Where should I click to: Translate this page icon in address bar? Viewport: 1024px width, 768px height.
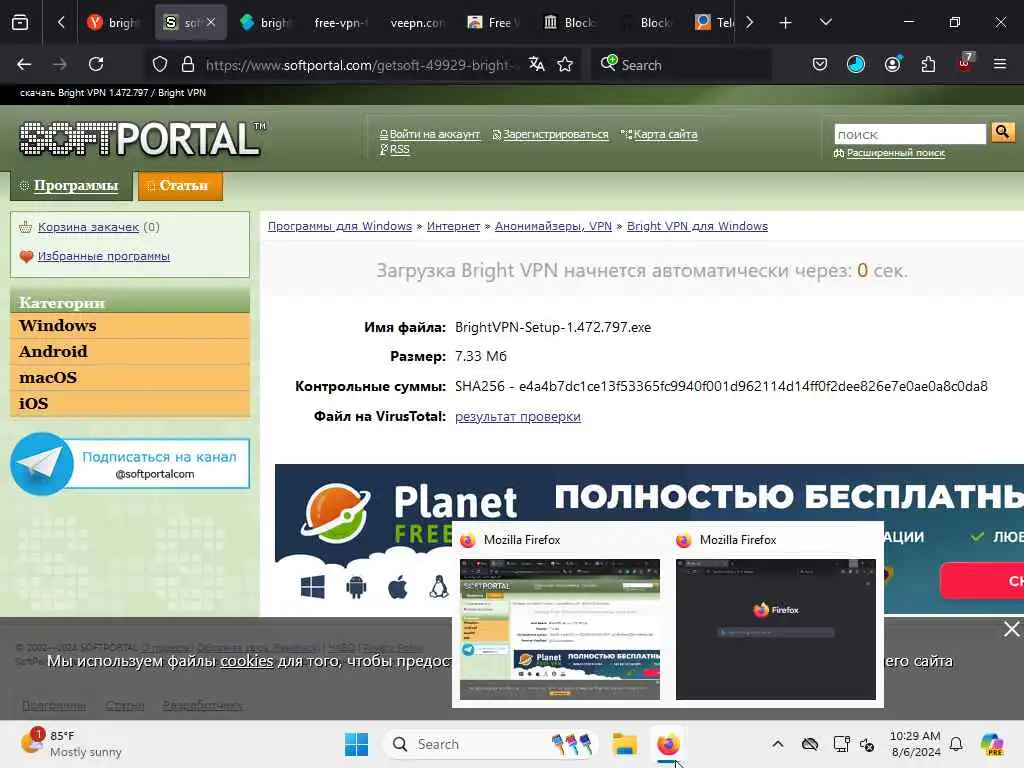coord(536,64)
